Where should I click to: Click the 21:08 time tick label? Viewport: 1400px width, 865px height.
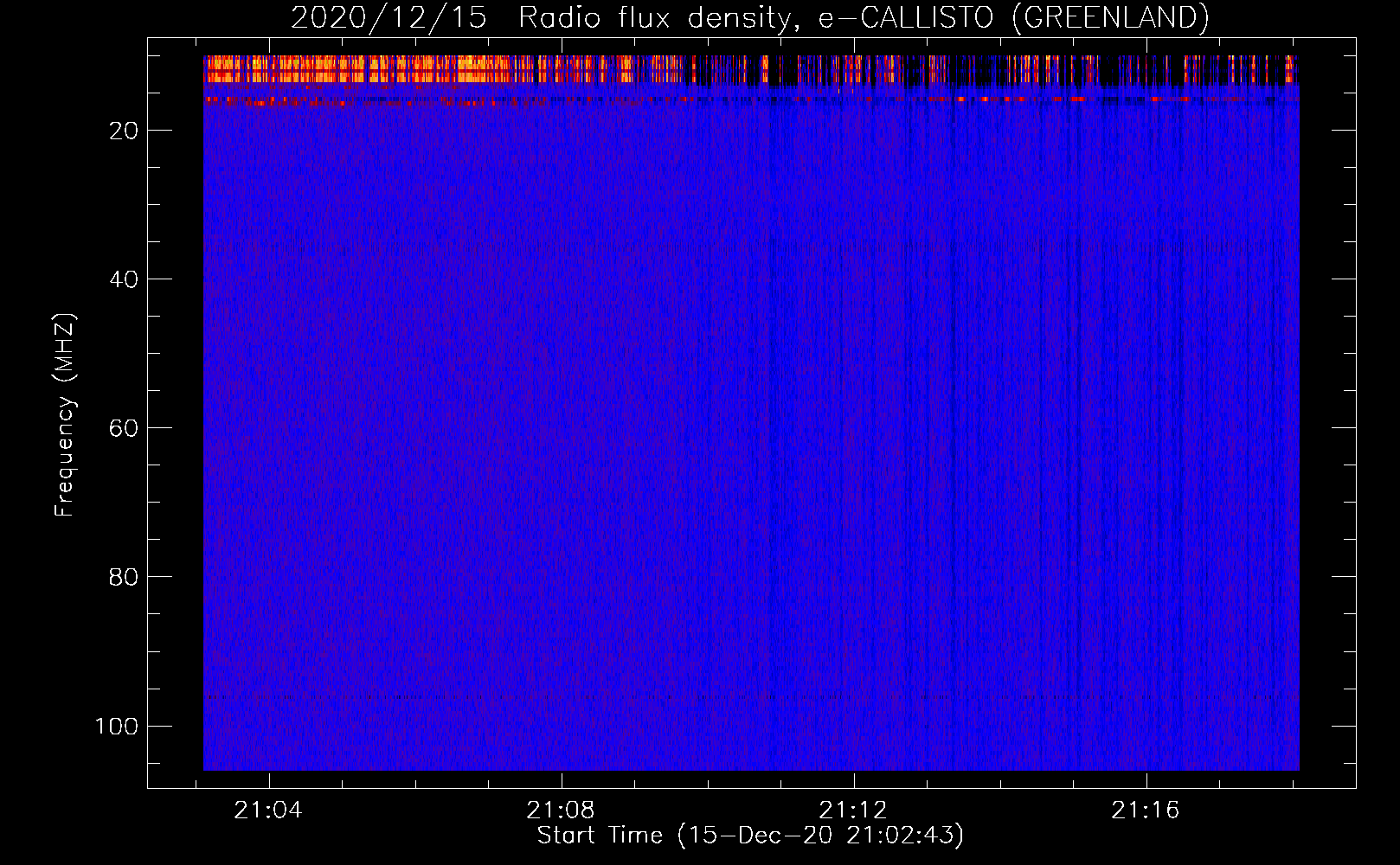tap(561, 810)
